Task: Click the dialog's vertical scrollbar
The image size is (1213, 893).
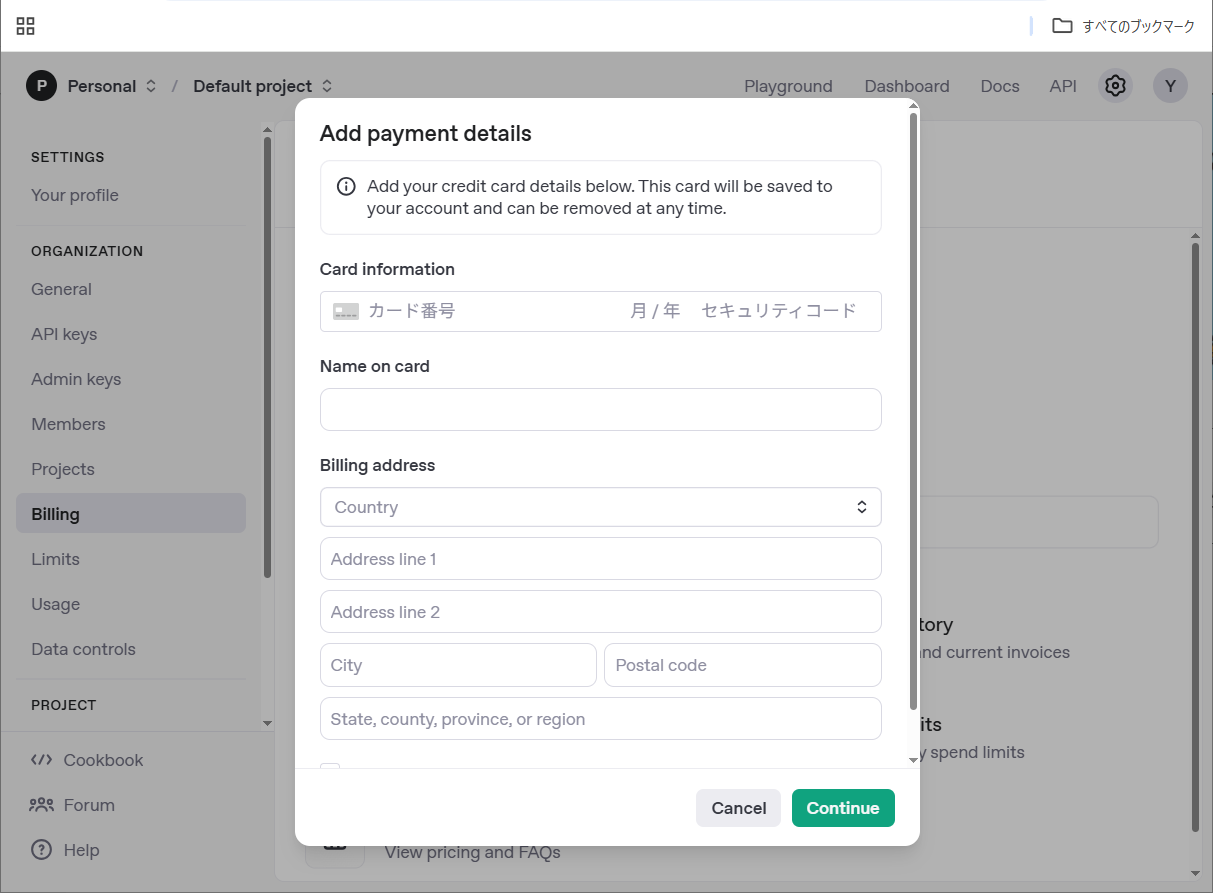Action: click(x=913, y=410)
